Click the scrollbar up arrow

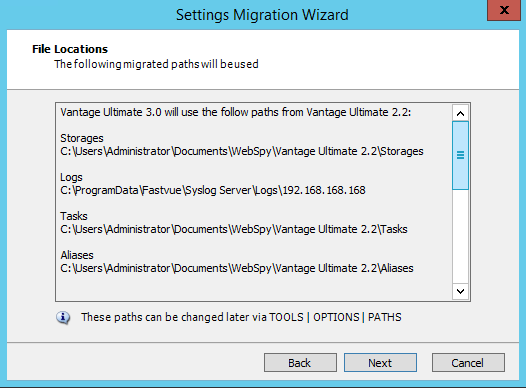click(x=460, y=113)
